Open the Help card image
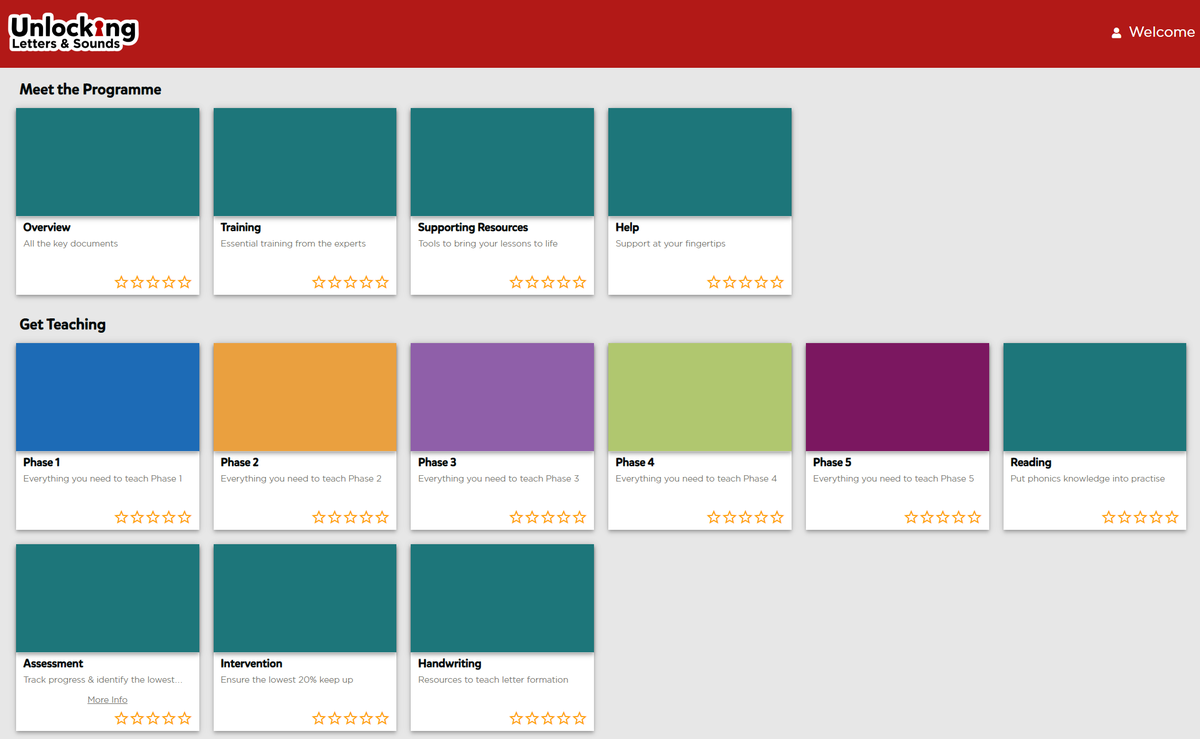The width and height of the screenshot is (1200, 739). [700, 162]
